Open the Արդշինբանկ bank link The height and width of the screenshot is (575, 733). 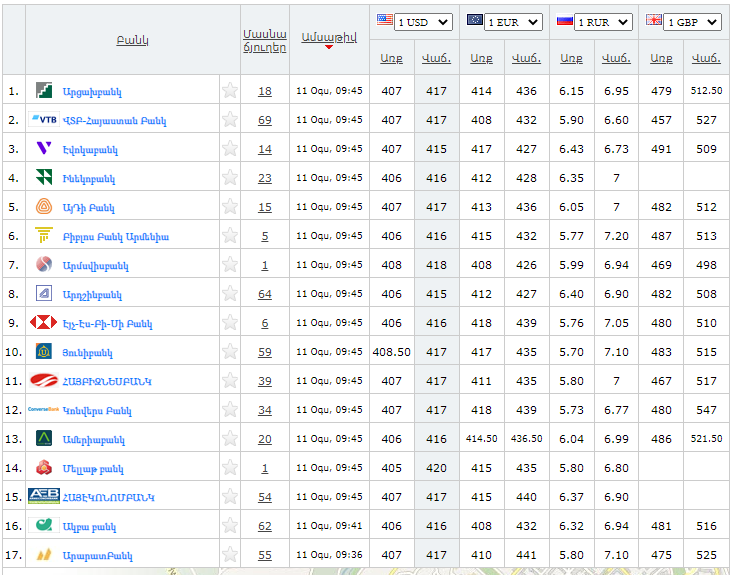pos(92,295)
